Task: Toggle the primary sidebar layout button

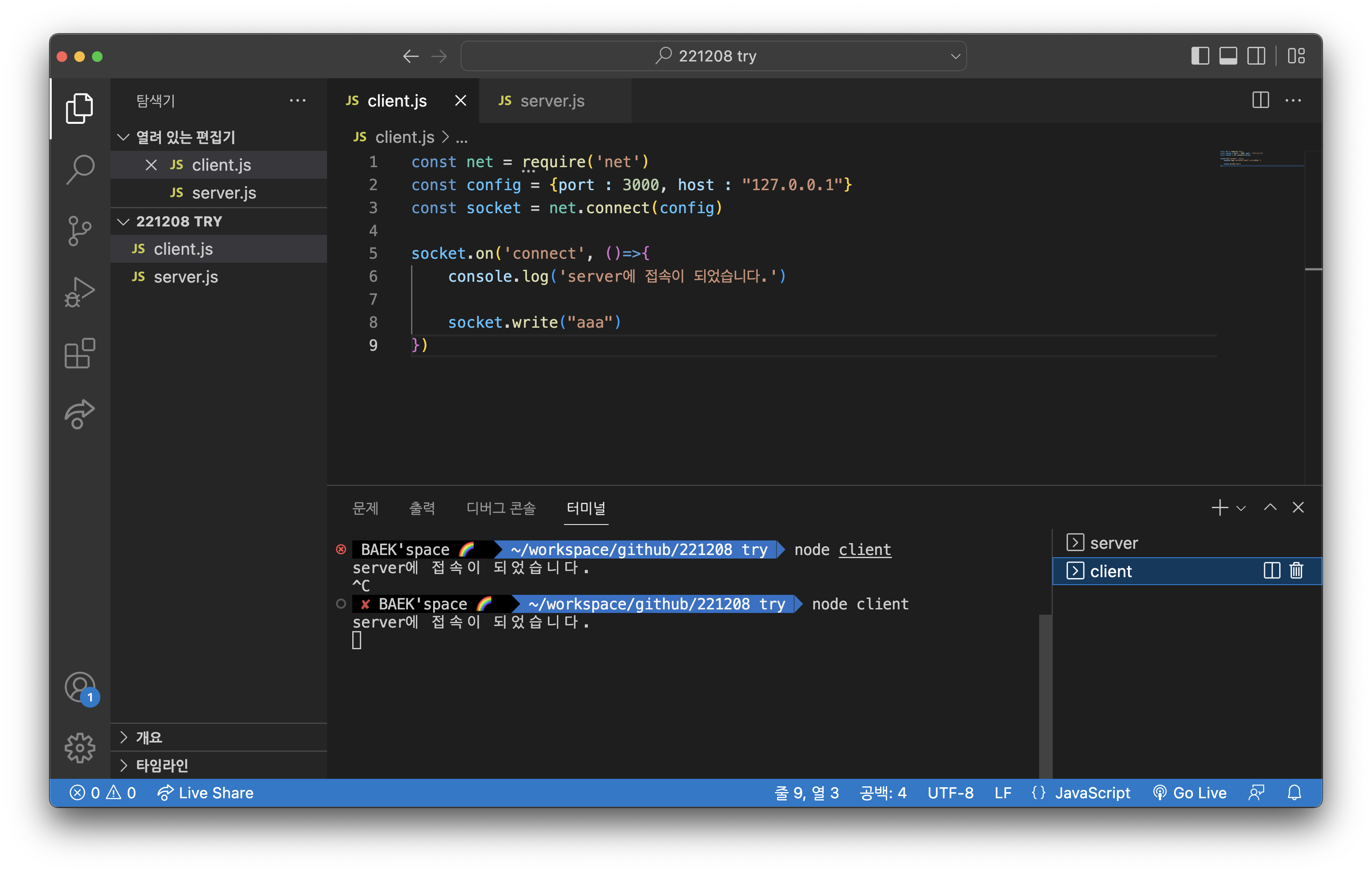Action: 1200,56
